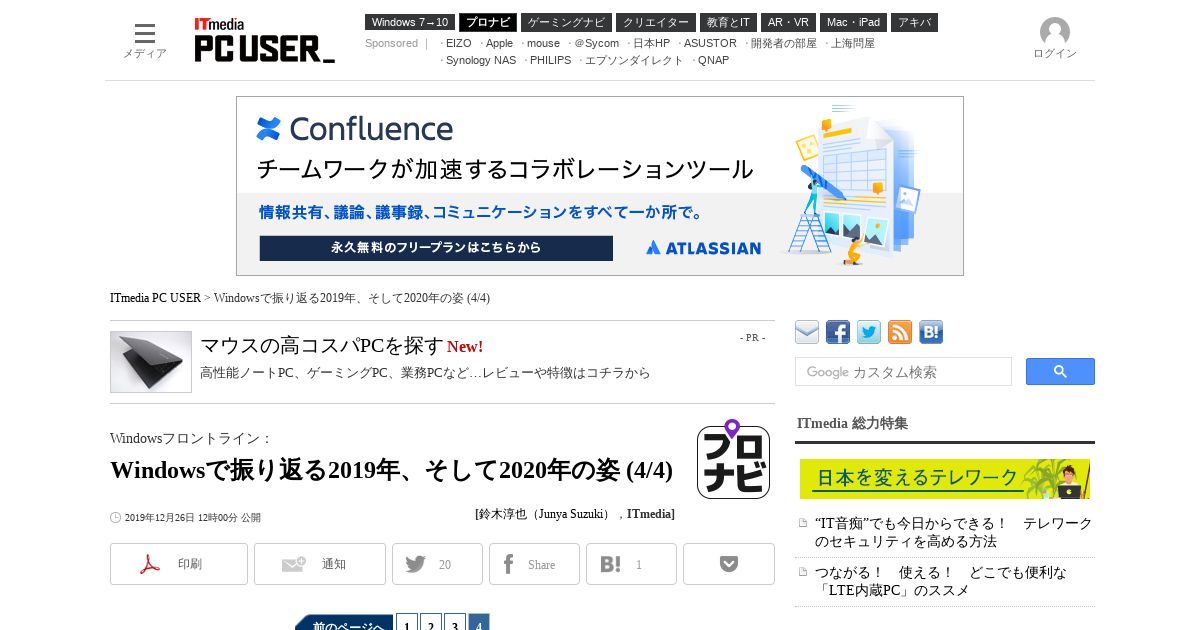Viewport: 1200px width, 630px height.
Task: Open the hamburger メディア menu
Action: (145, 40)
